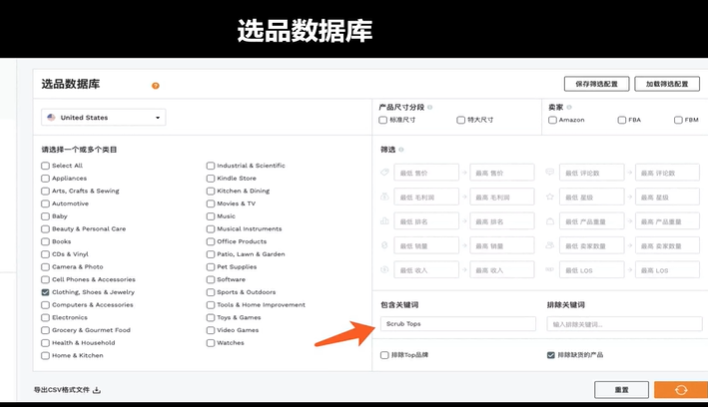Image resolution: width=708 pixels, height=407 pixels.
Task: Select Camera & Photo category
Action: (x=45, y=267)
